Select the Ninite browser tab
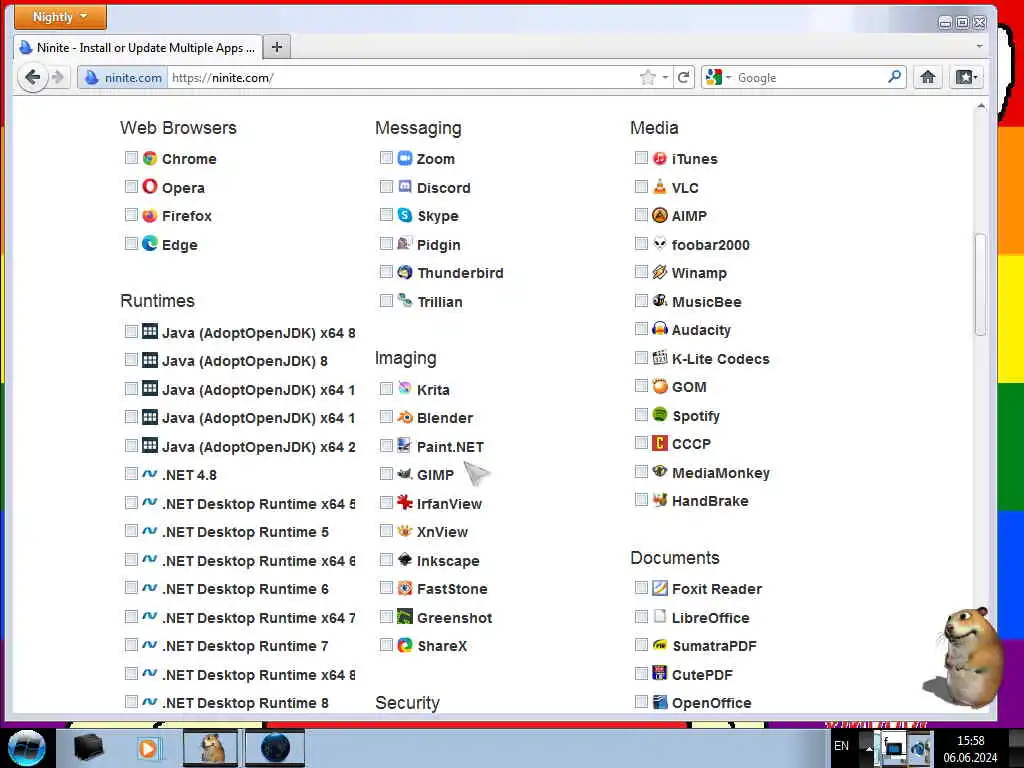1024x768 pixels. [x=137, y=48]
